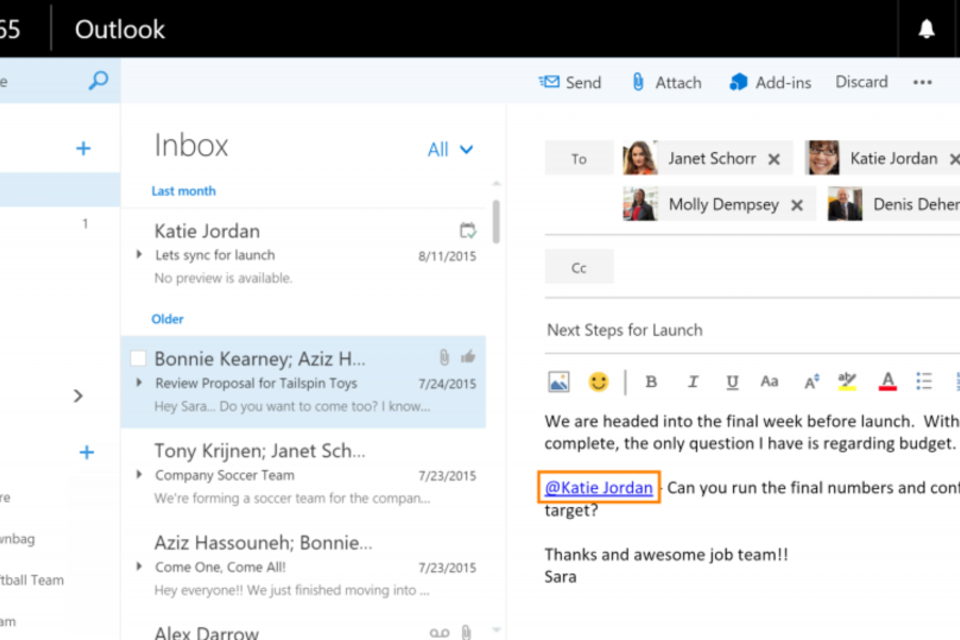Viewport: 960px width, 640px height.
Task: Click the attachment icon on Bonnie Kearney's message
Action: click(x=444, y=357)
